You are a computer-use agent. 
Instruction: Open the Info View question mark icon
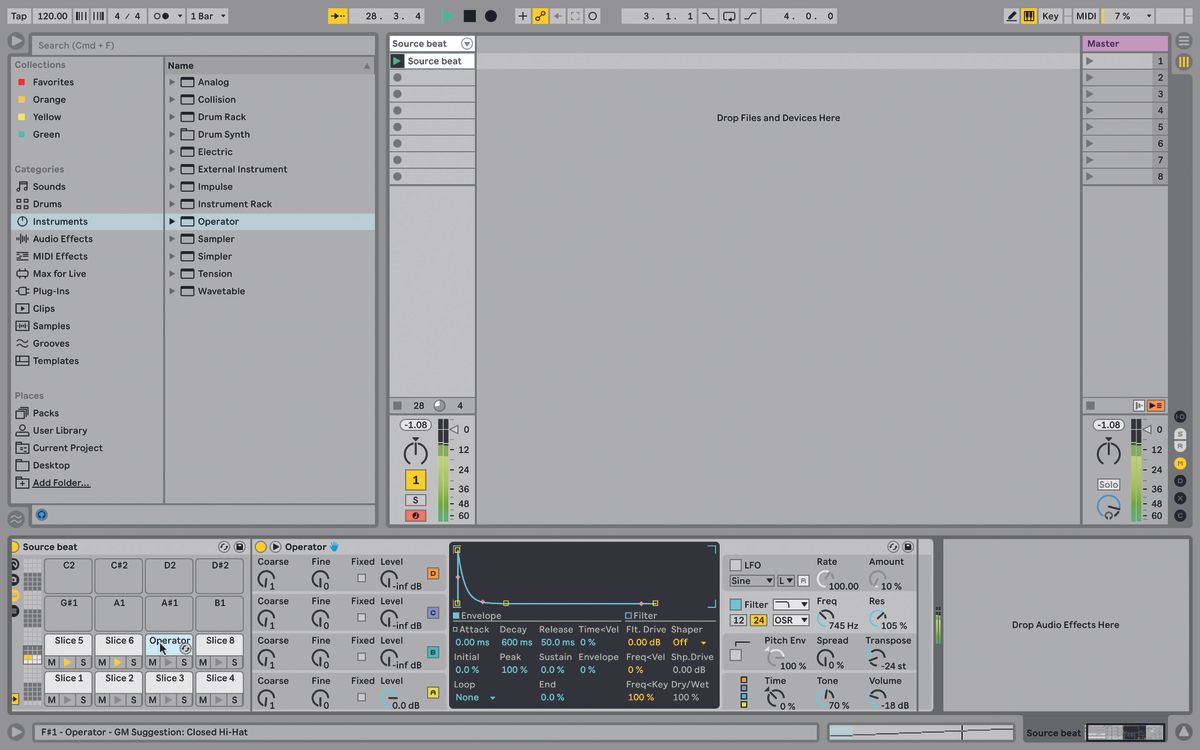[x=41, y=515]
